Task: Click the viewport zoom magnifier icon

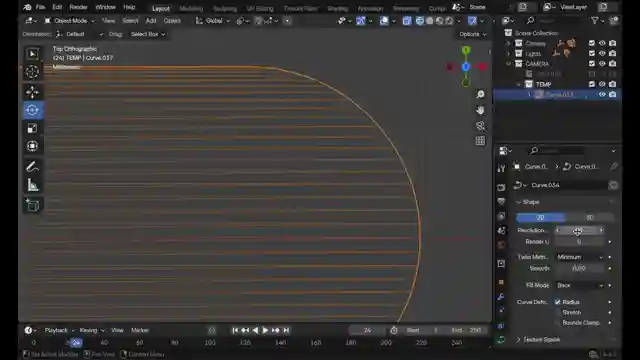Action: click(x=480, y=95)
